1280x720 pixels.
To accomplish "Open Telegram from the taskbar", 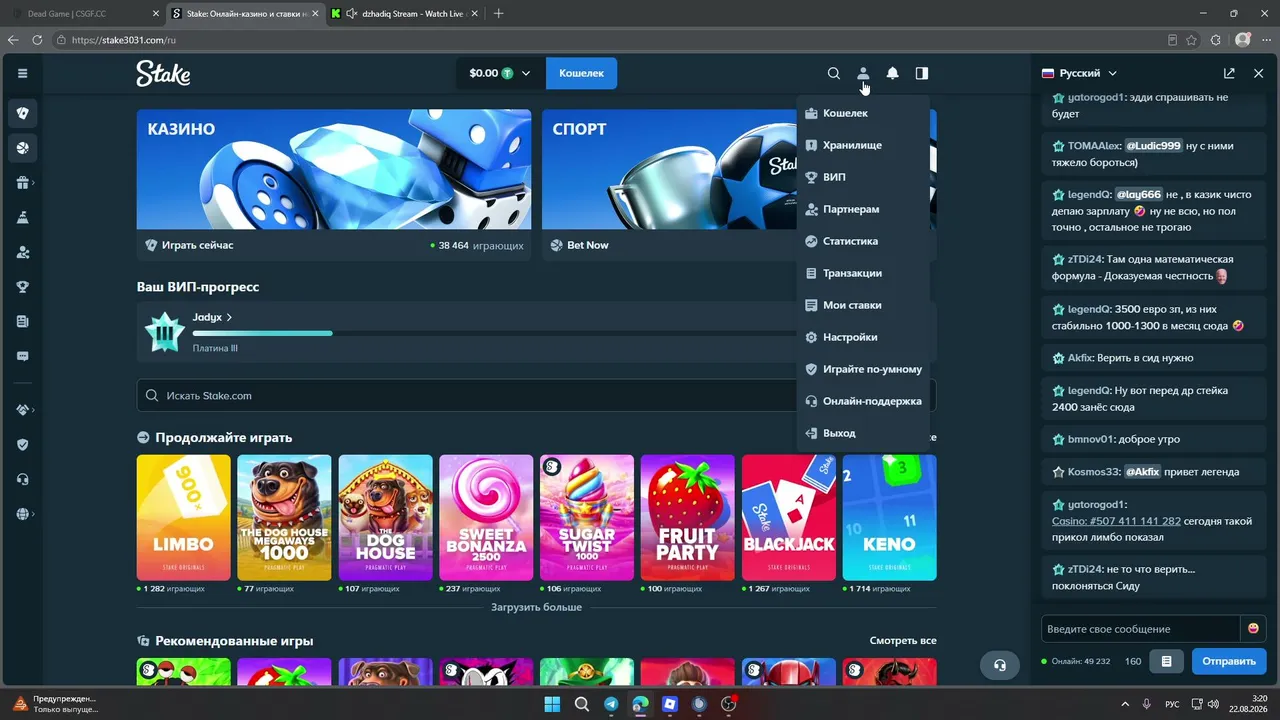I will pyautogui.click(x=611, y=704).
